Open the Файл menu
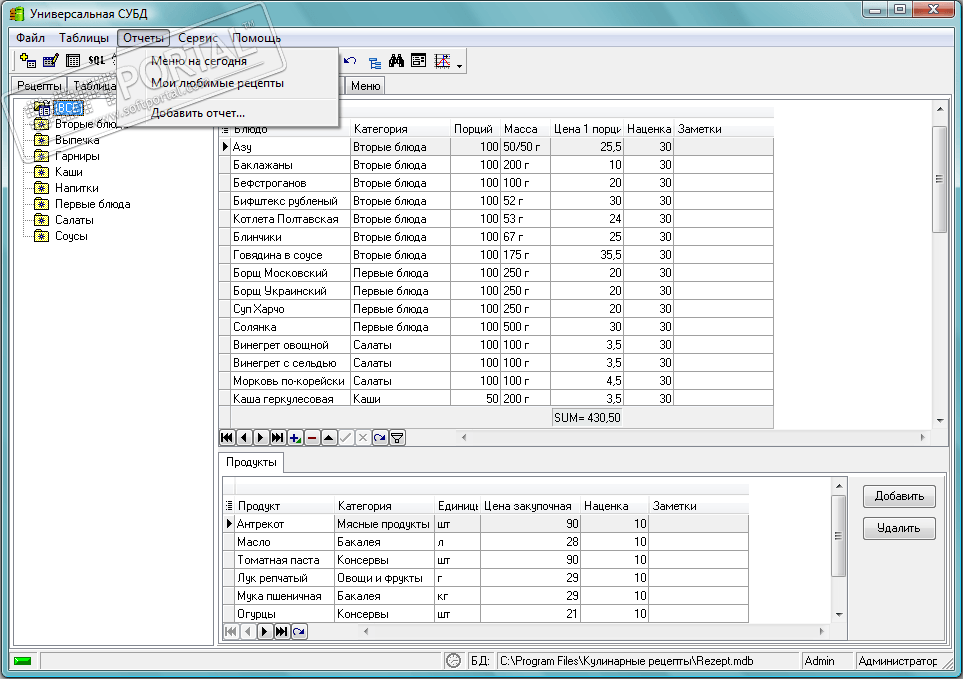The image size is (963, 679). pos(30,38)
